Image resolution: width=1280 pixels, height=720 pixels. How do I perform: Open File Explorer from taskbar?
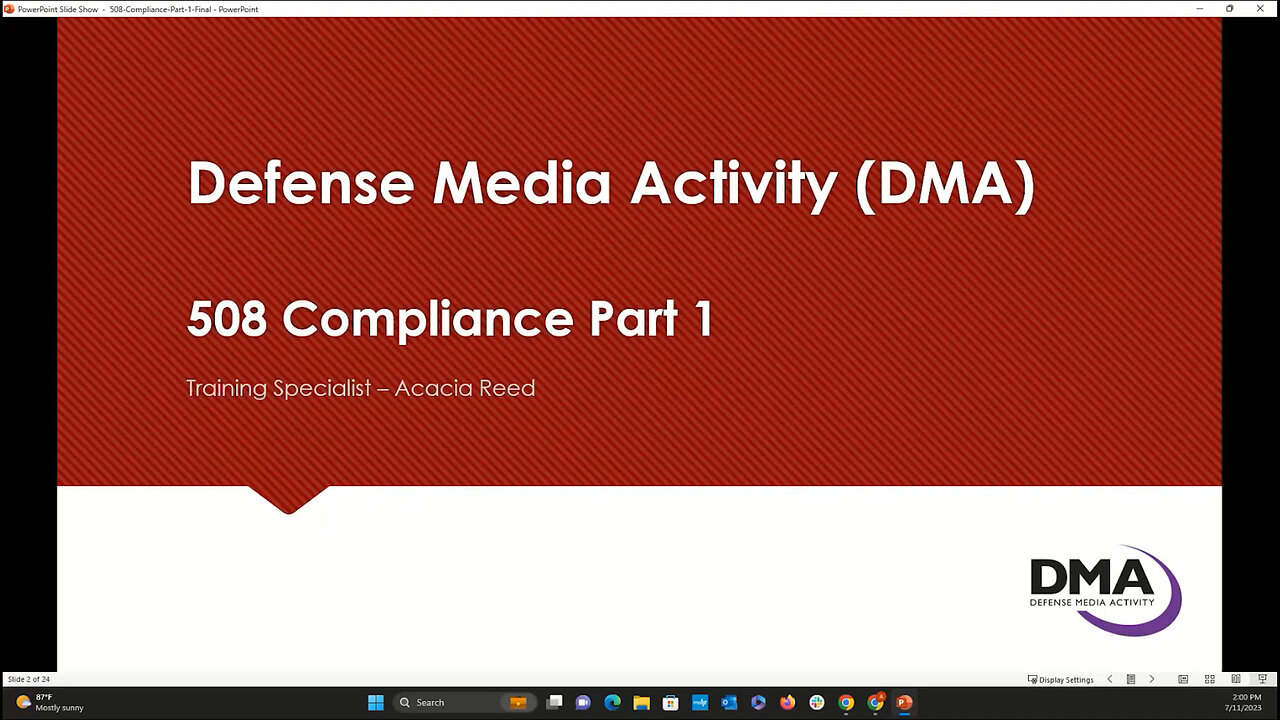coord(641,702)
